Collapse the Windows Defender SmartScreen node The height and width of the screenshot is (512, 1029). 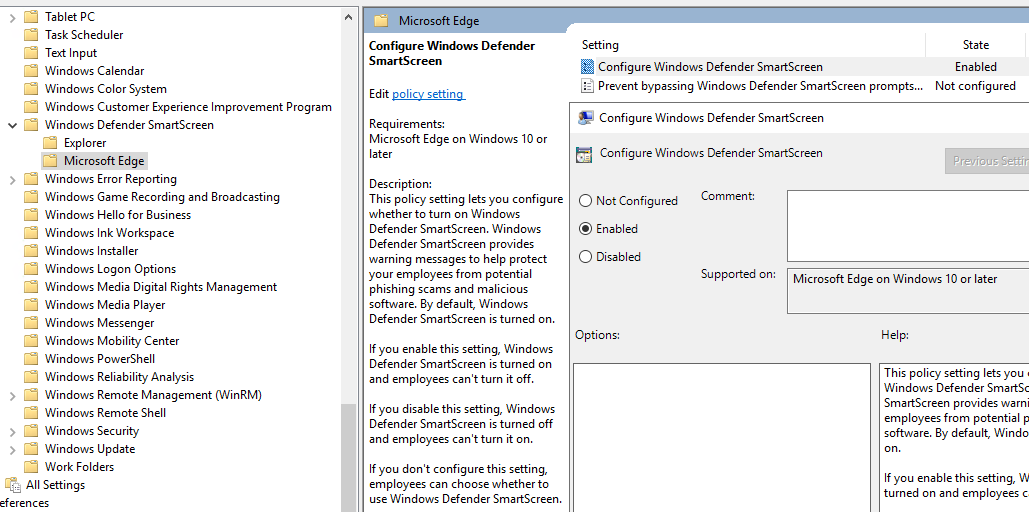[12, 125]
